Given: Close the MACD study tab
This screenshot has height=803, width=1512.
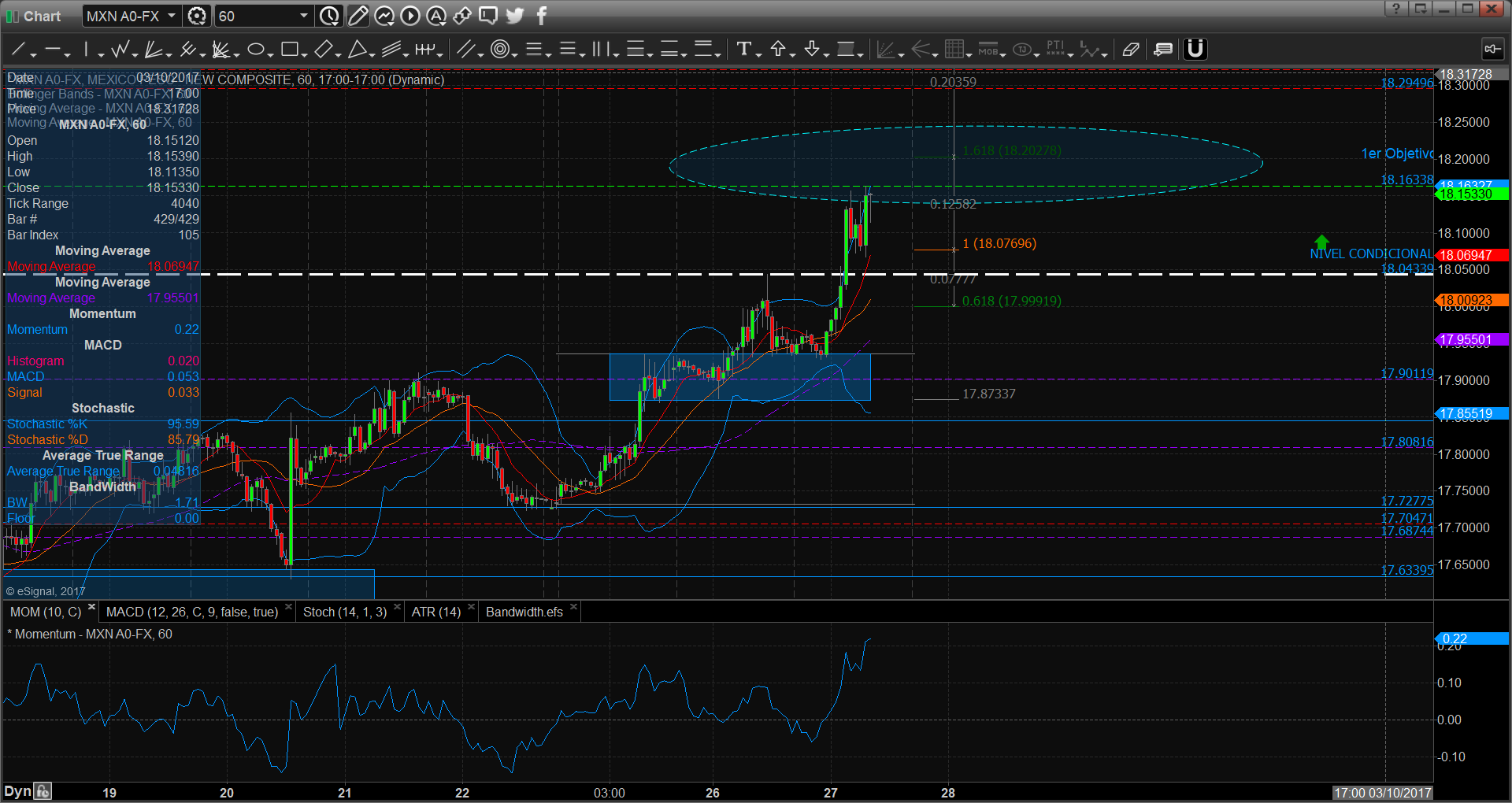Looking at the screenshot, I should tap(288, 607).
